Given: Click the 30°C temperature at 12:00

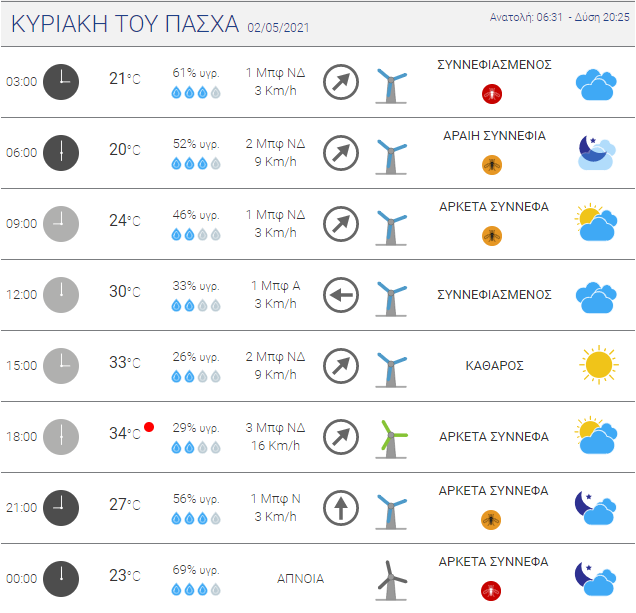Looking at the screenshot, I should pyautogui.click(x=125, y=291).
